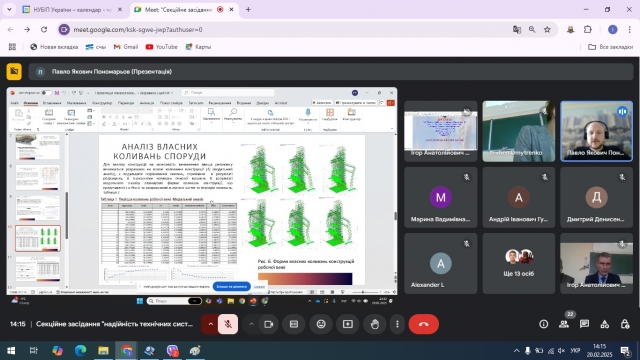
Task: Toggle the camera on in Meet
Action: [x=269, y=324]
